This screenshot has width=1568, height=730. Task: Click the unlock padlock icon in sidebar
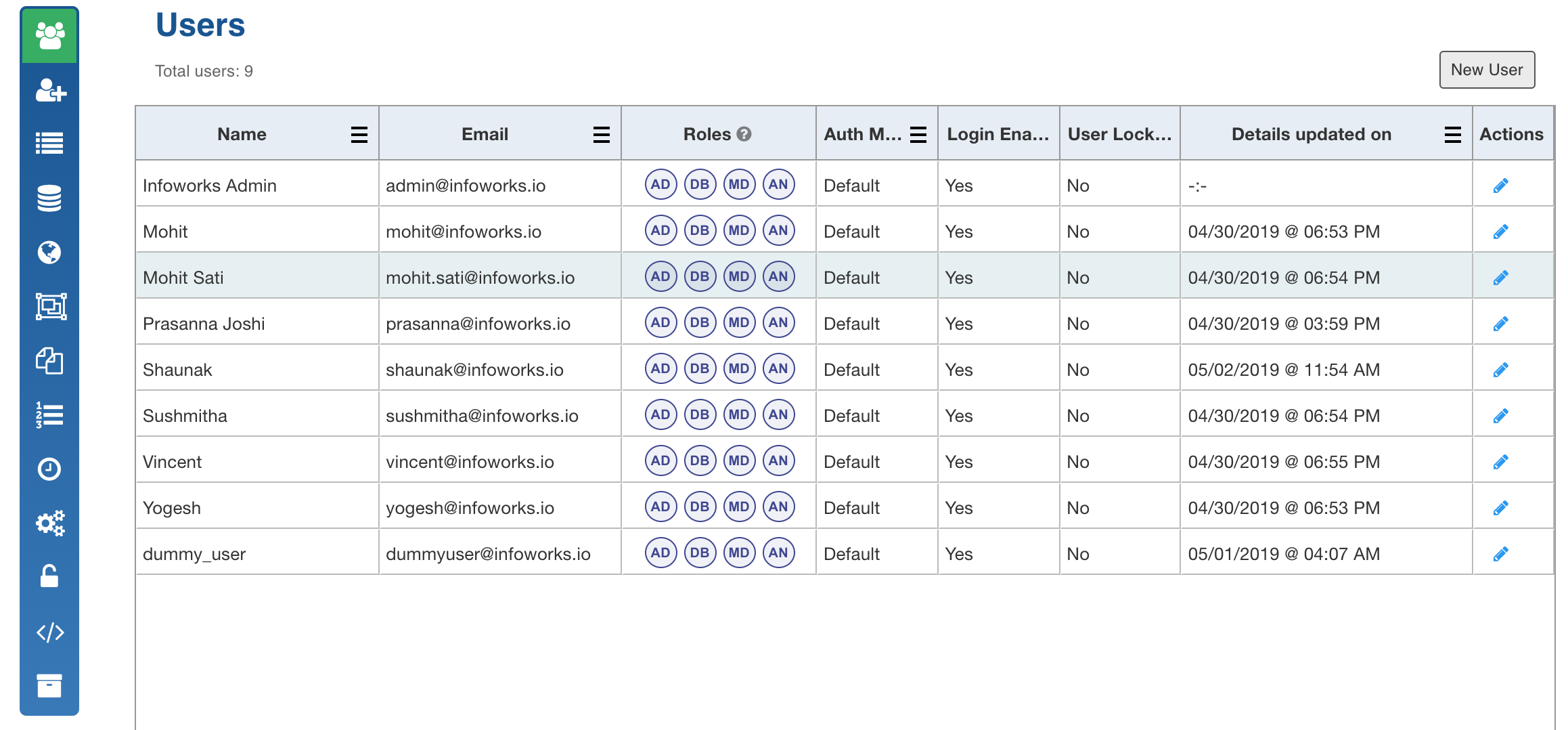(49, 576)
